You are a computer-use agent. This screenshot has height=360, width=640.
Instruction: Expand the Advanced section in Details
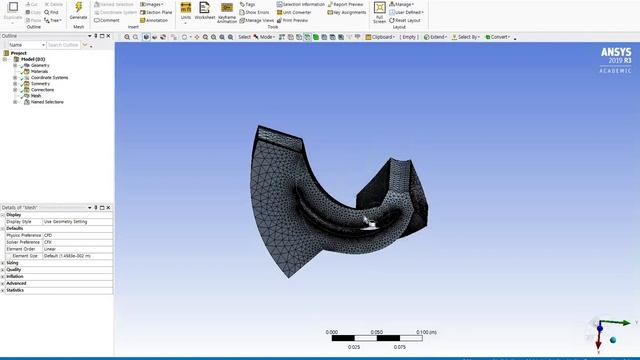click(x=3, y=283)
